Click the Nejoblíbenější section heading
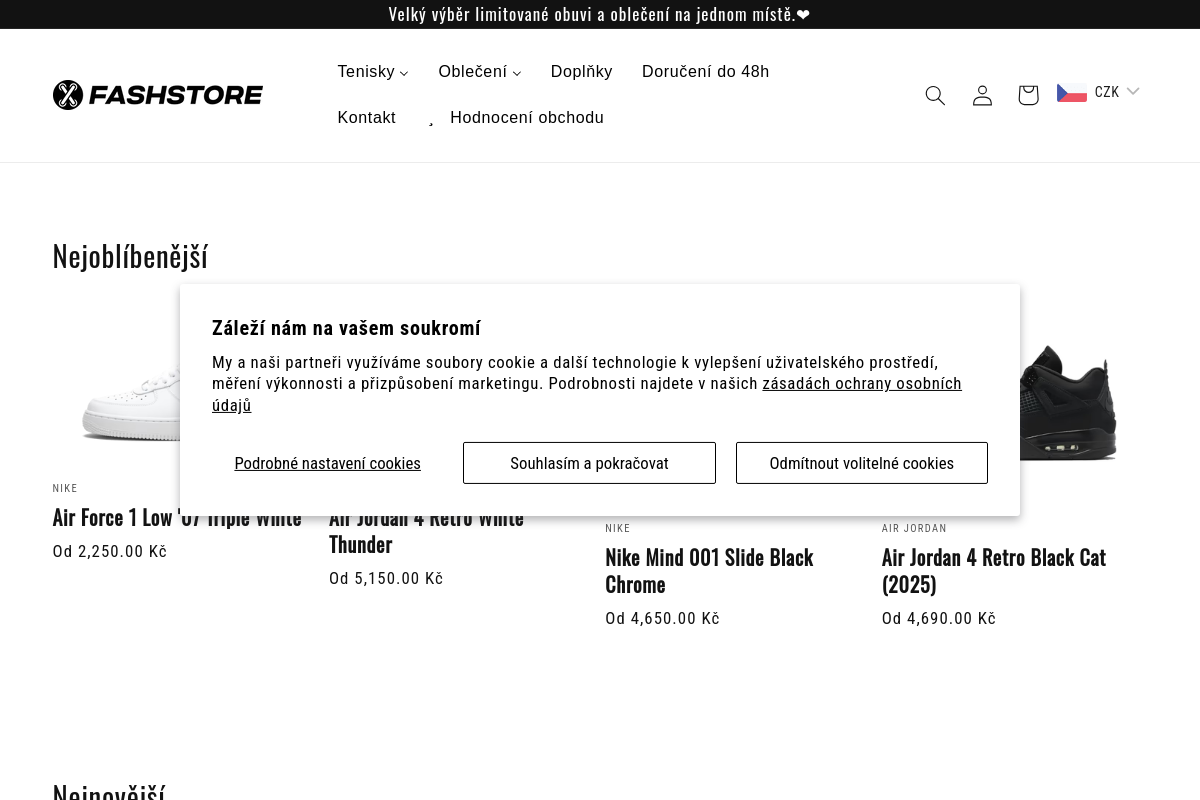This screenshot has height=800, width=1200. pyautogui.click(x=130, y=256)
